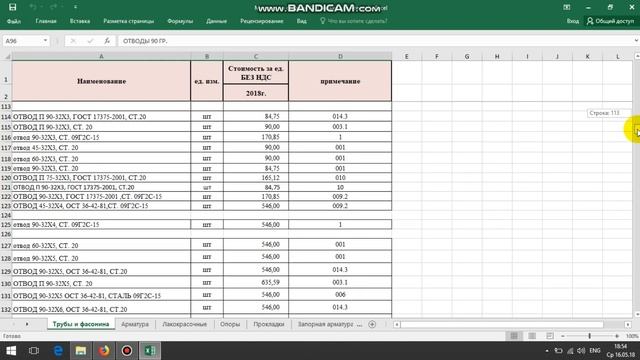Image resolution: width=640 pixels, height=360 pixels.
Task: Click the Insert Function fx icon
Action: tap(107, 41)
